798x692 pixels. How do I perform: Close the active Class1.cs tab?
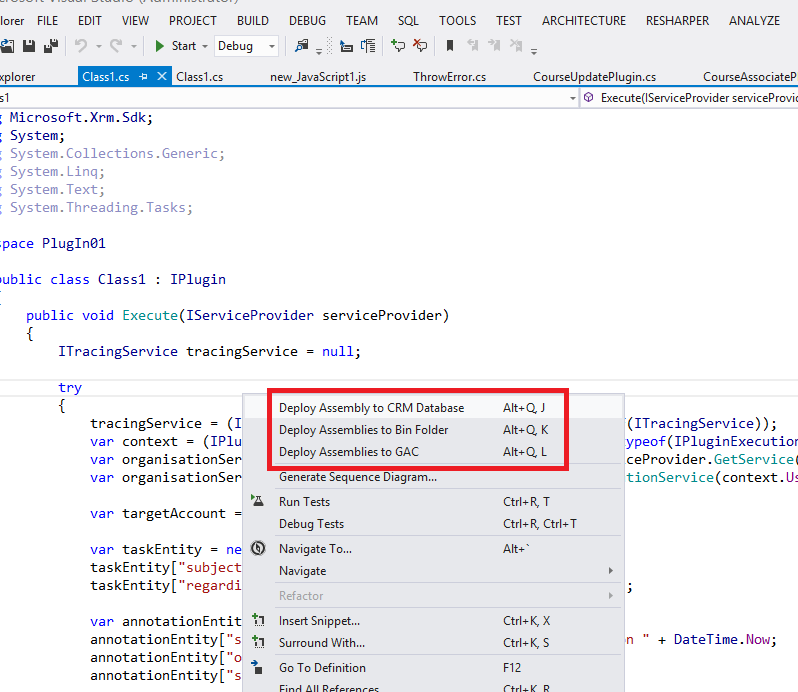160,77
